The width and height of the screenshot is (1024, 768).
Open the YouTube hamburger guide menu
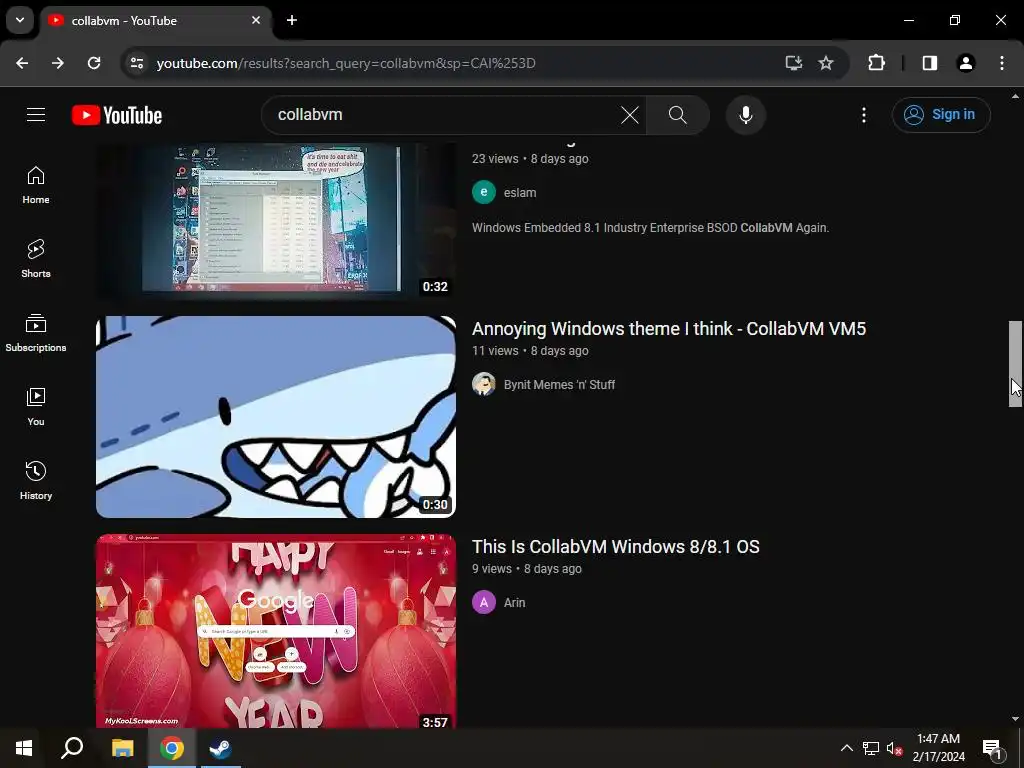[36, 115]
